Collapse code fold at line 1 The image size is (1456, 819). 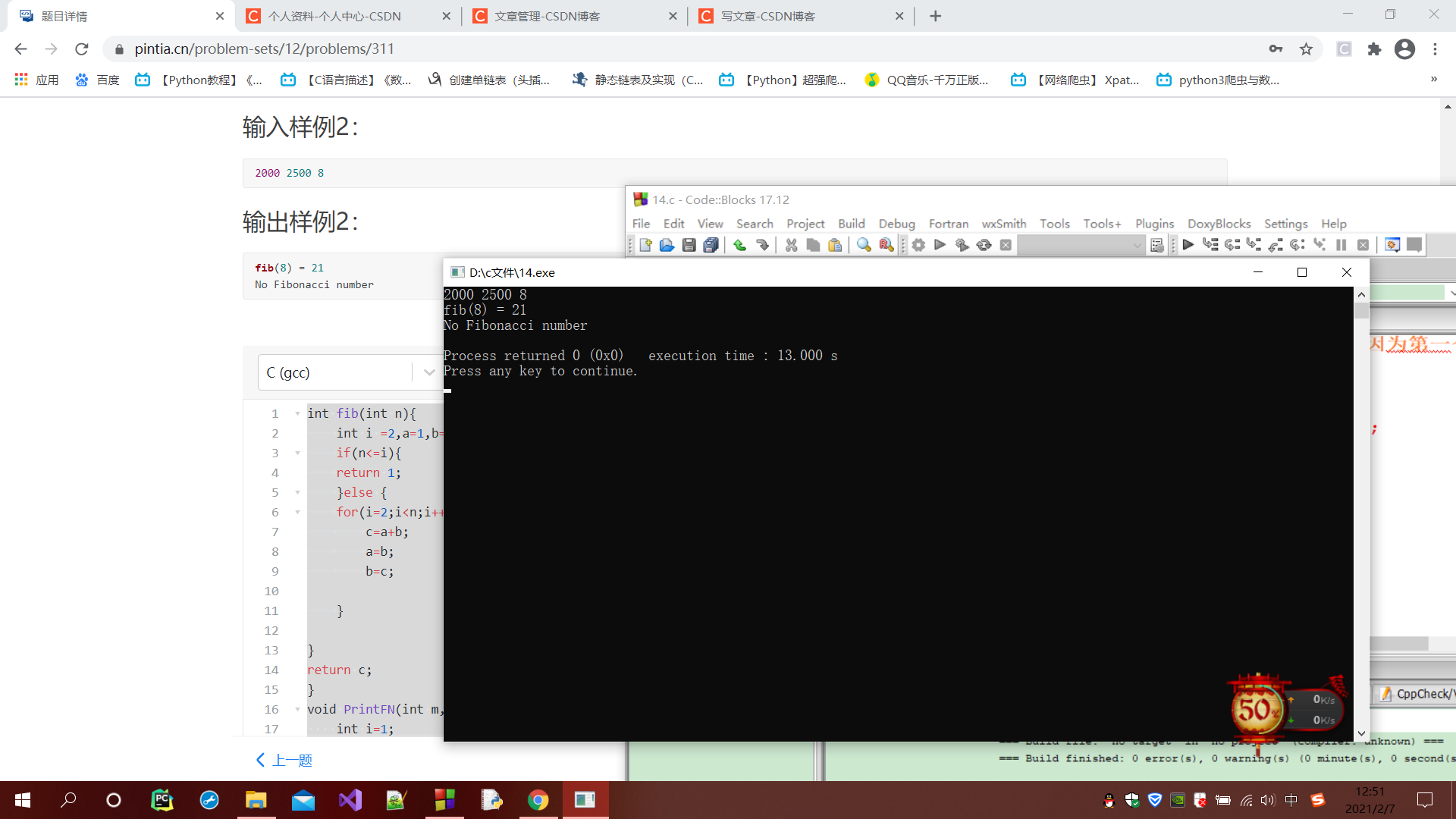pos(297,414)
